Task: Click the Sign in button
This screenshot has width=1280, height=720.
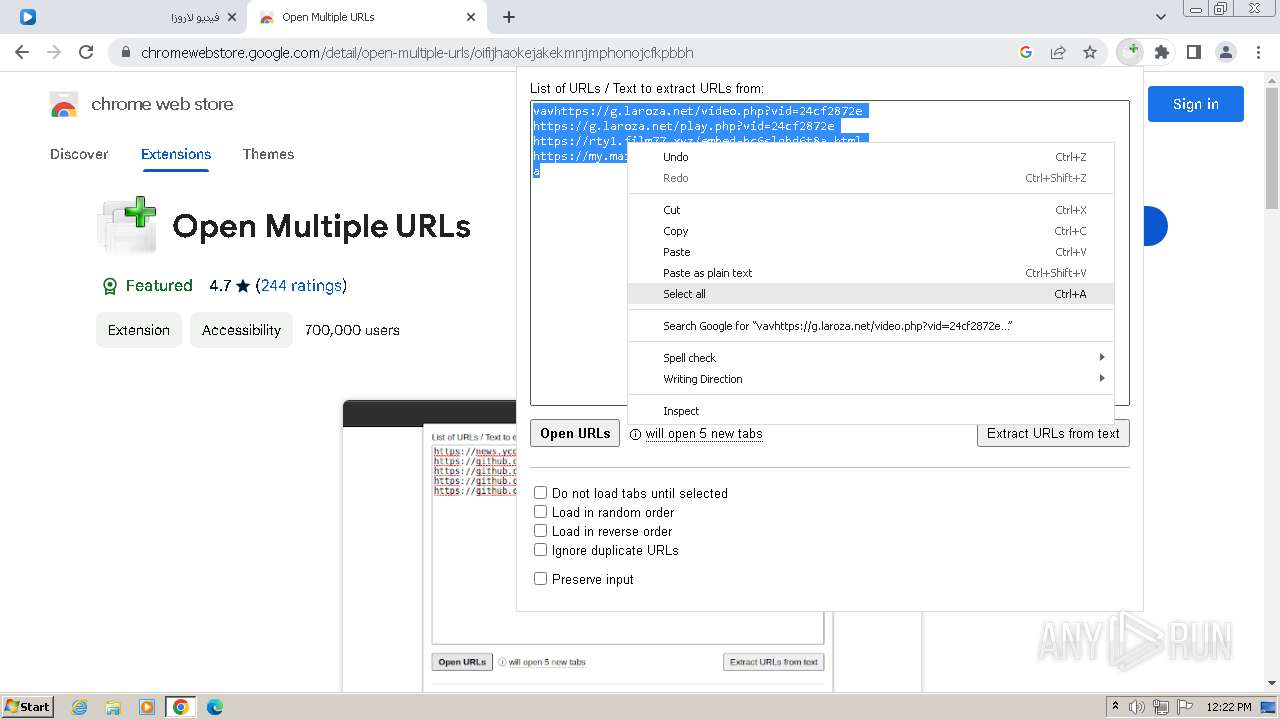Action: point(1195,104)
